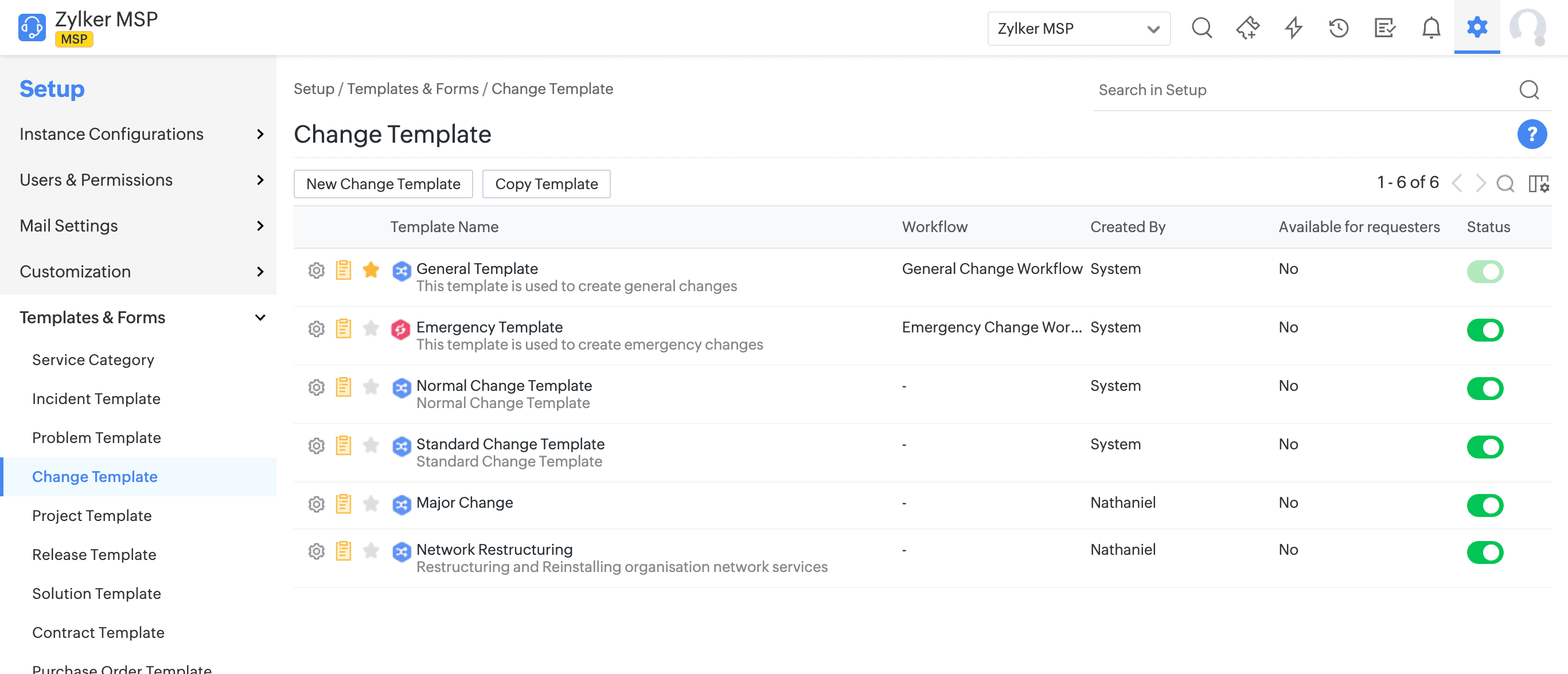This screenshot has width=1568, height=674.
Task: Click the help question mark icon
Action: 1531,134
